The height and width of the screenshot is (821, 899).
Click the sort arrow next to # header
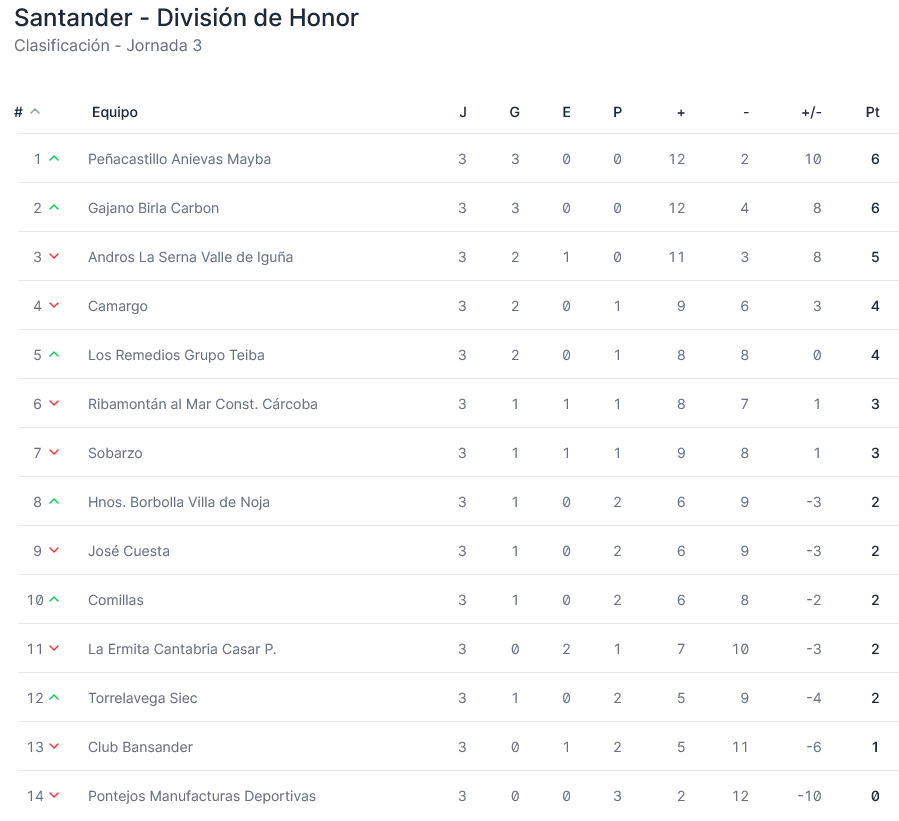coord(35,112)
